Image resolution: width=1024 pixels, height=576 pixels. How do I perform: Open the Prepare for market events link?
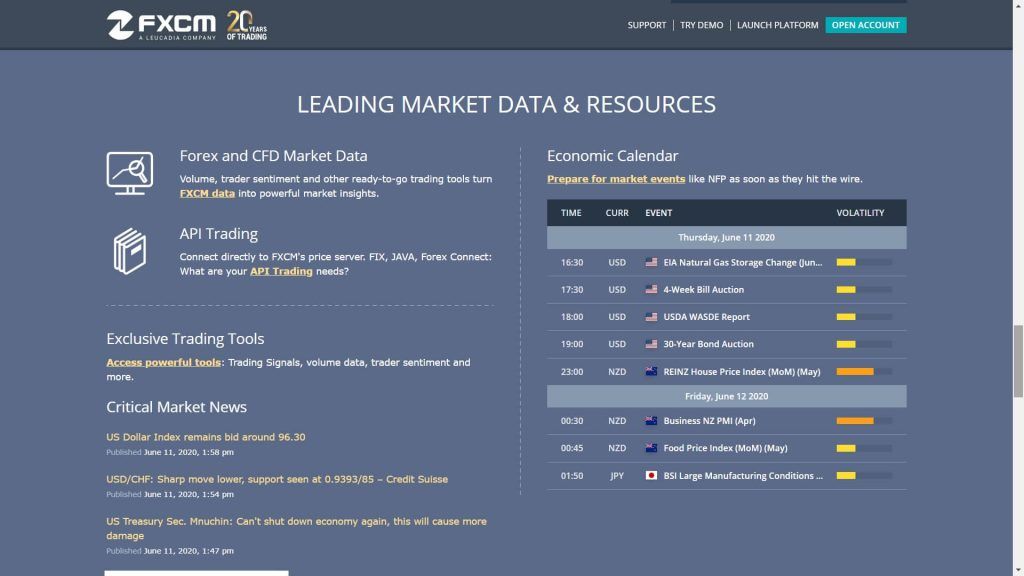click(616, 179)
